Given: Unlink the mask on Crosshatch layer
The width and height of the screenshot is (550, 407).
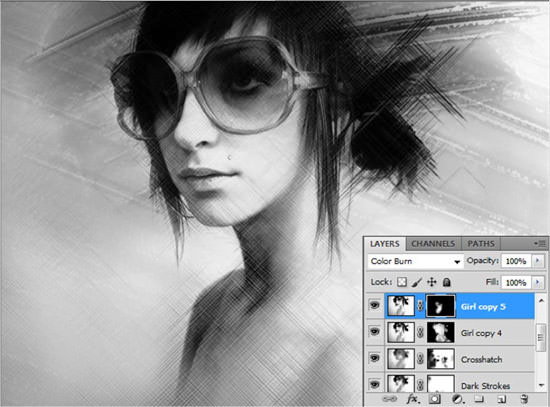Looking at the screenshot, I should click(x=420, y=359).
